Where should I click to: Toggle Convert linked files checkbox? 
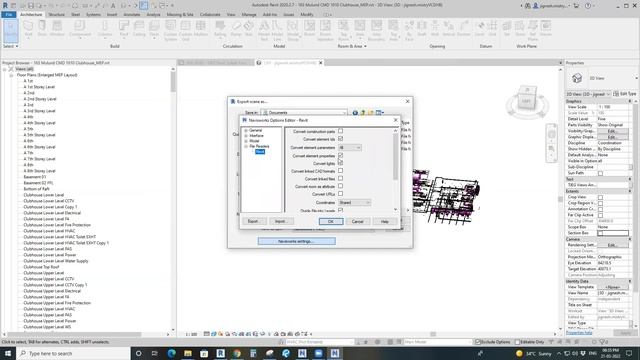click(340, 178)
